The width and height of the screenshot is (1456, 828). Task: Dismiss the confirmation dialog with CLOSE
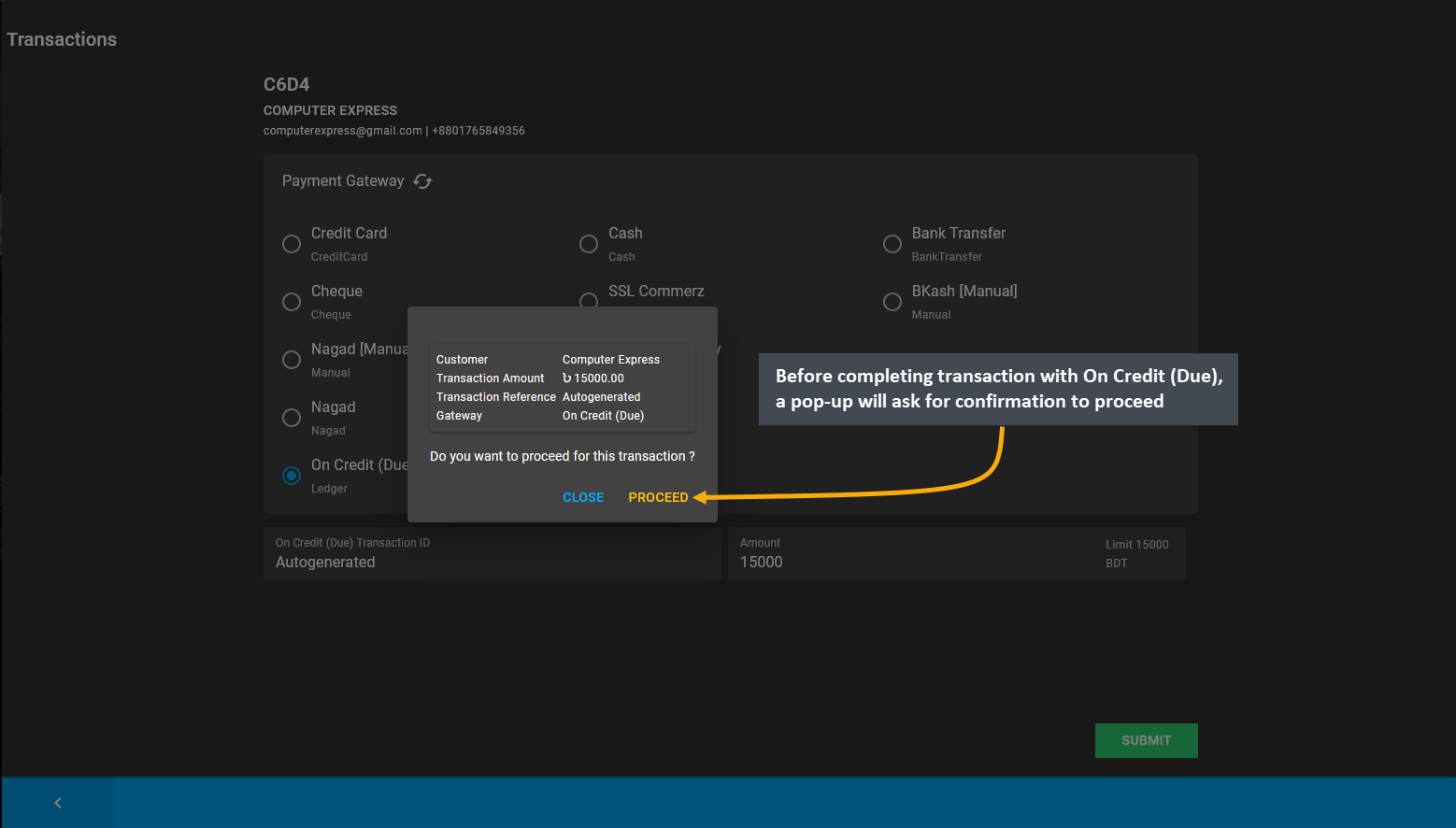[583, 497]
